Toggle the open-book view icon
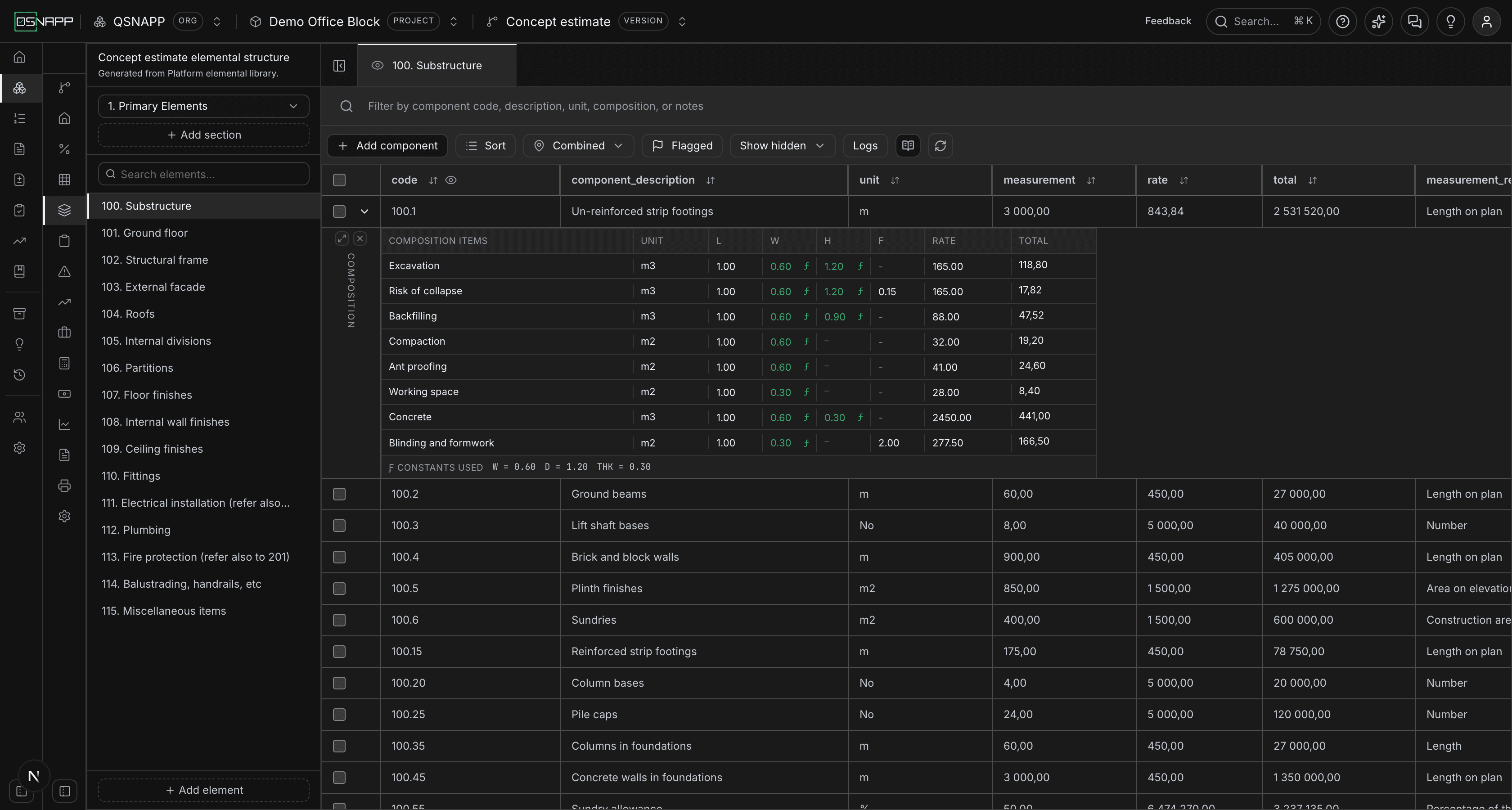This screenshot has width=1512, height=810. point(908,145)
